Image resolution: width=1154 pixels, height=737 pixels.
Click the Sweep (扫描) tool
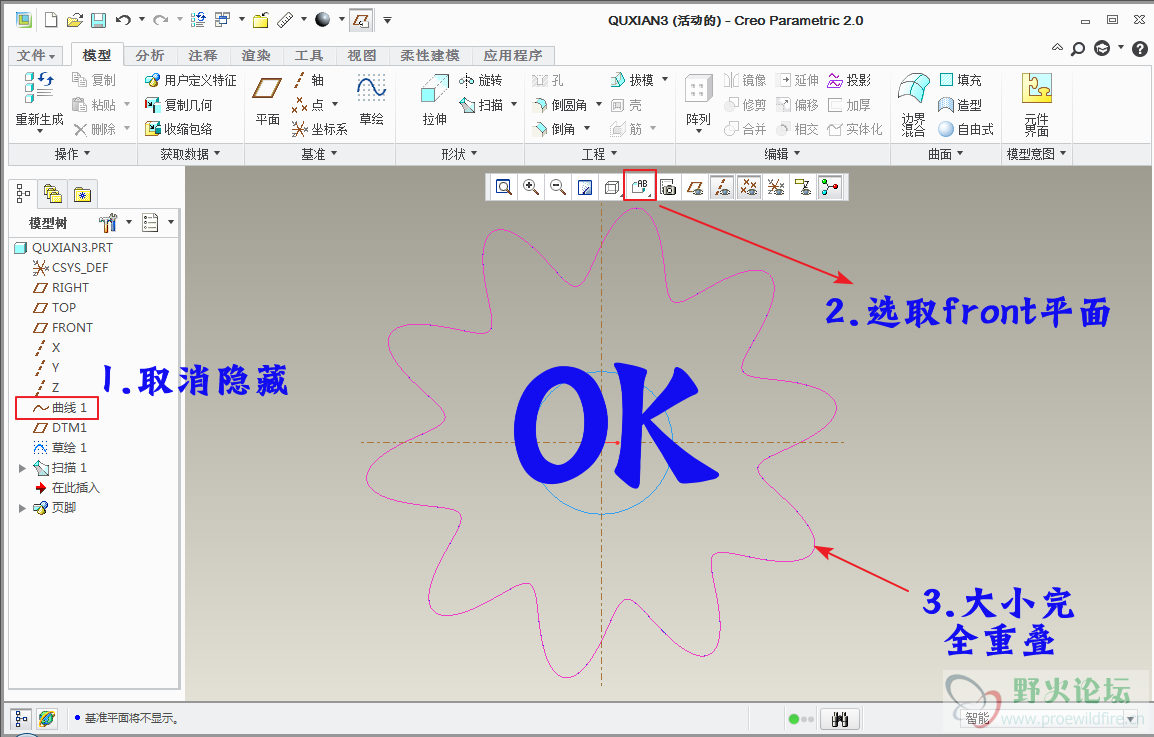(x=481, y=105)
